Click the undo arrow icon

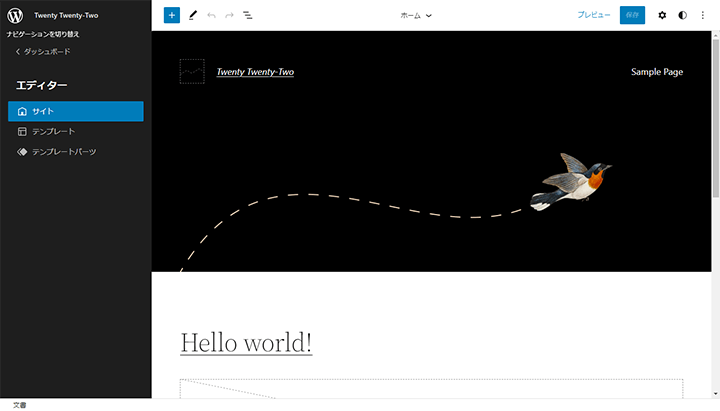(211, 15)
